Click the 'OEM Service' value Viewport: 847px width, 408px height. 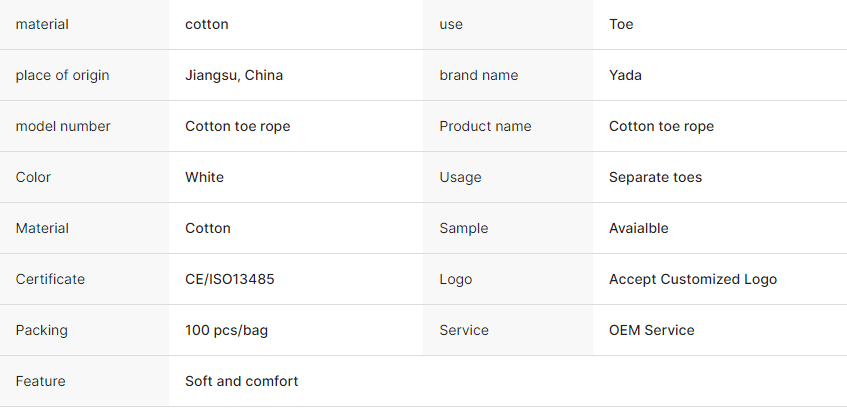coord(651,330)
